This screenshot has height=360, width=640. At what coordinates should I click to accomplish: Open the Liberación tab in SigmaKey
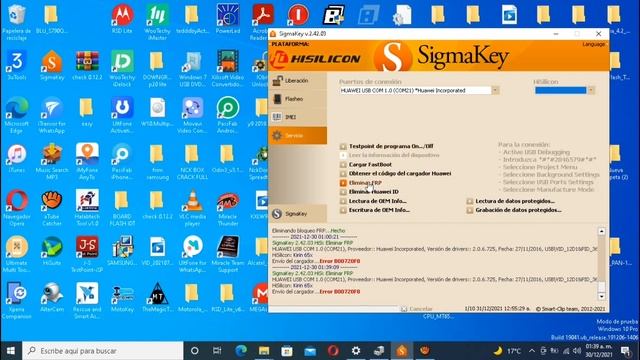[297, 81]
